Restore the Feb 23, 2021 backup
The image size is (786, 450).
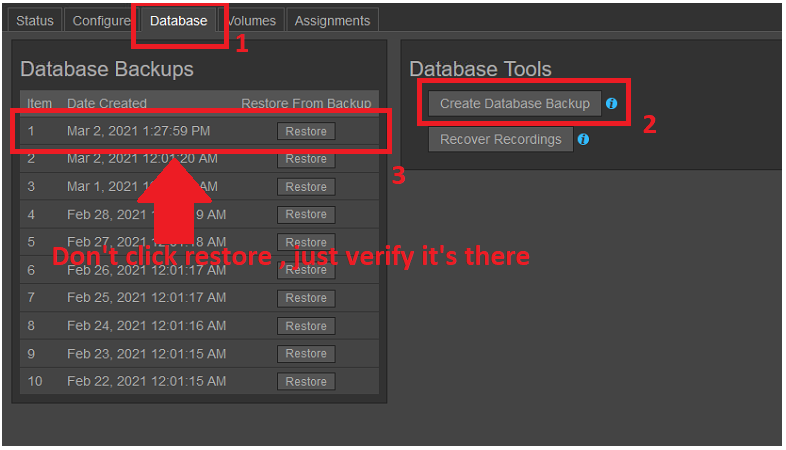306,353
